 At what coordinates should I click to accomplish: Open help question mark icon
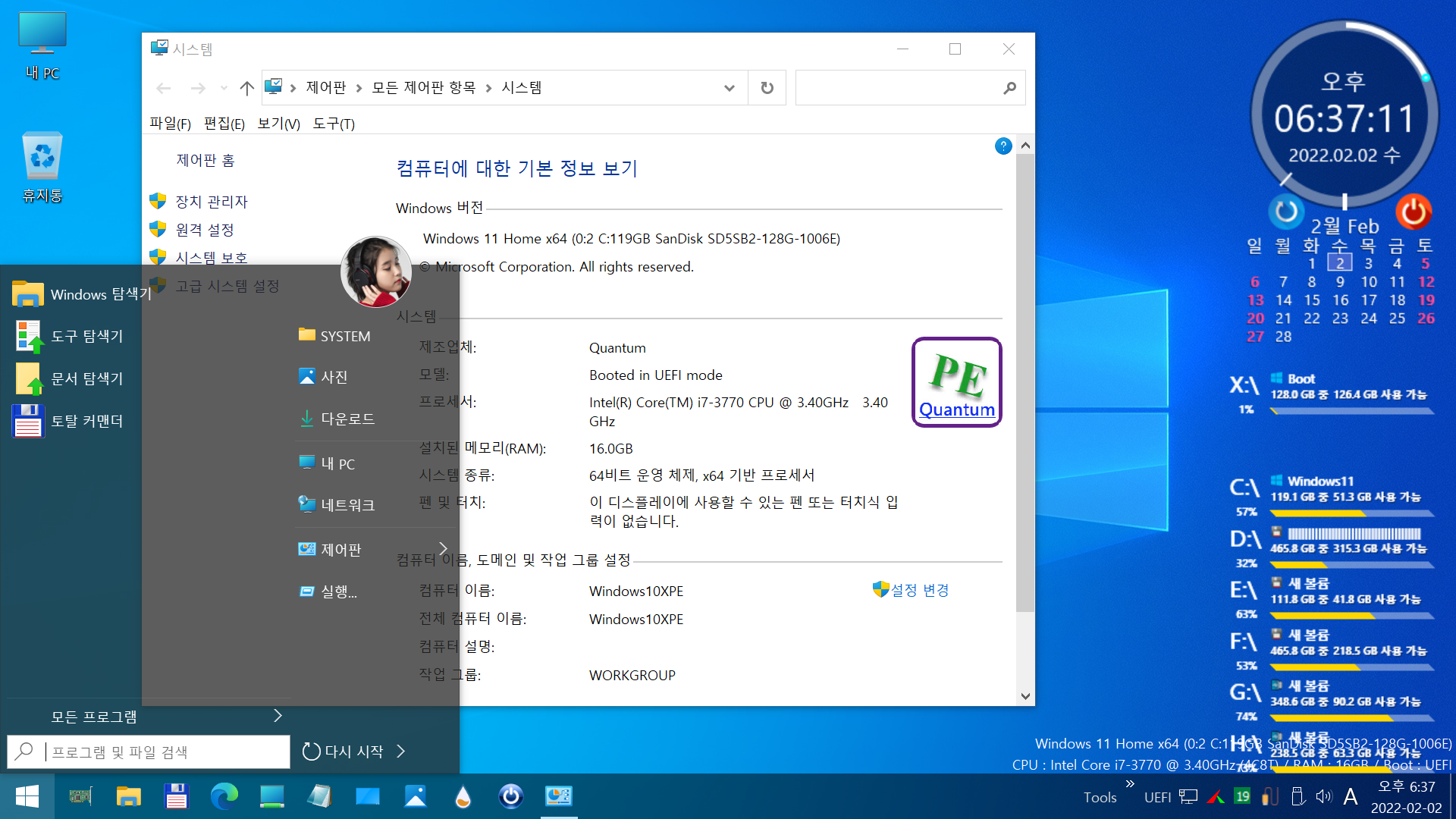coord(1003,146)
